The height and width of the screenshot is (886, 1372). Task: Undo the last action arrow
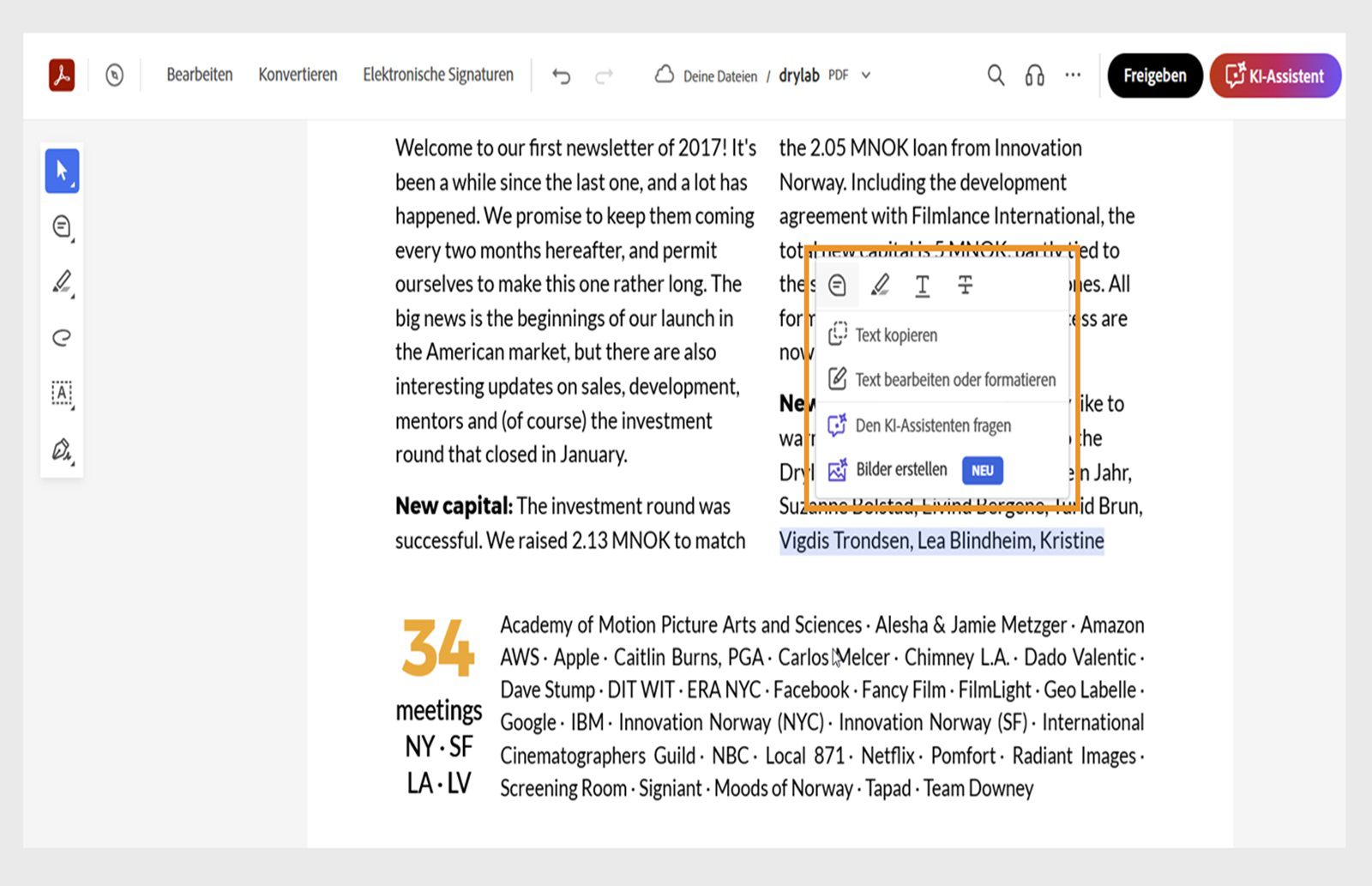[562, 76]
